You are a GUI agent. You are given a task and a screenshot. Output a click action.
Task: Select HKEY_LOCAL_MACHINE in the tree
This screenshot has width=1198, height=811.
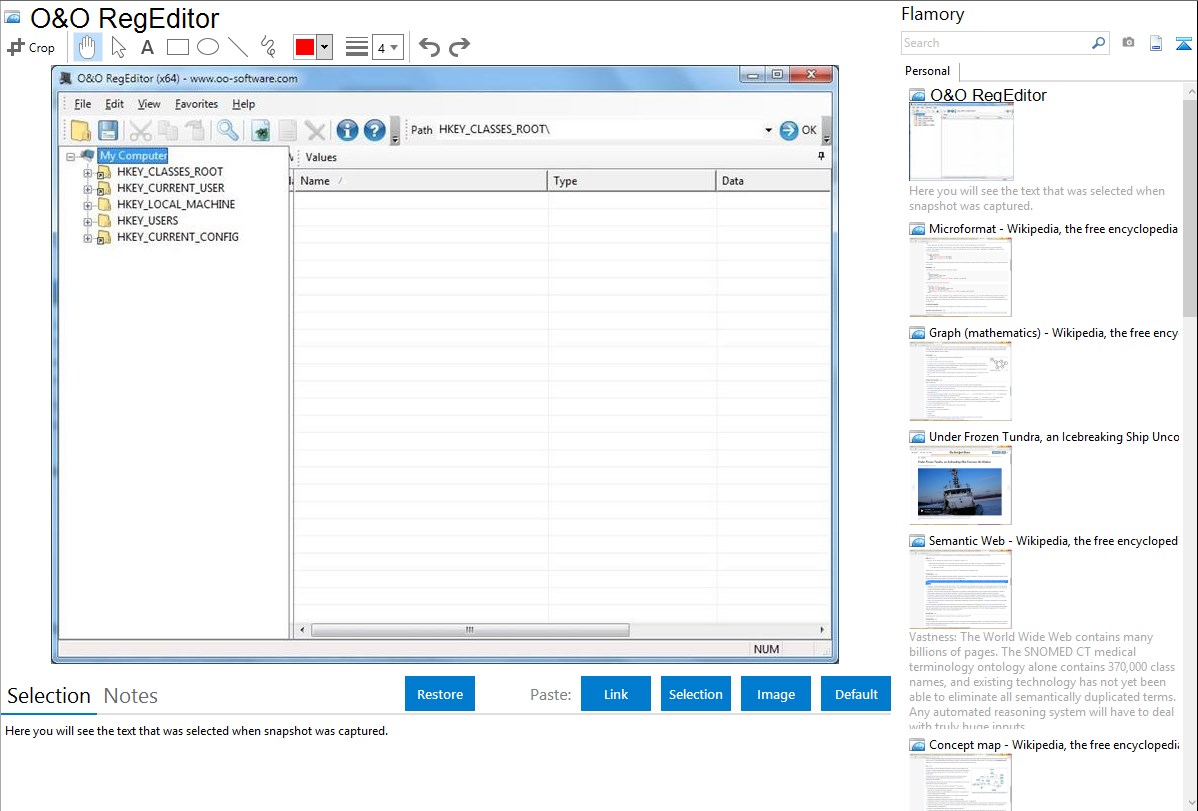[176, 204]
